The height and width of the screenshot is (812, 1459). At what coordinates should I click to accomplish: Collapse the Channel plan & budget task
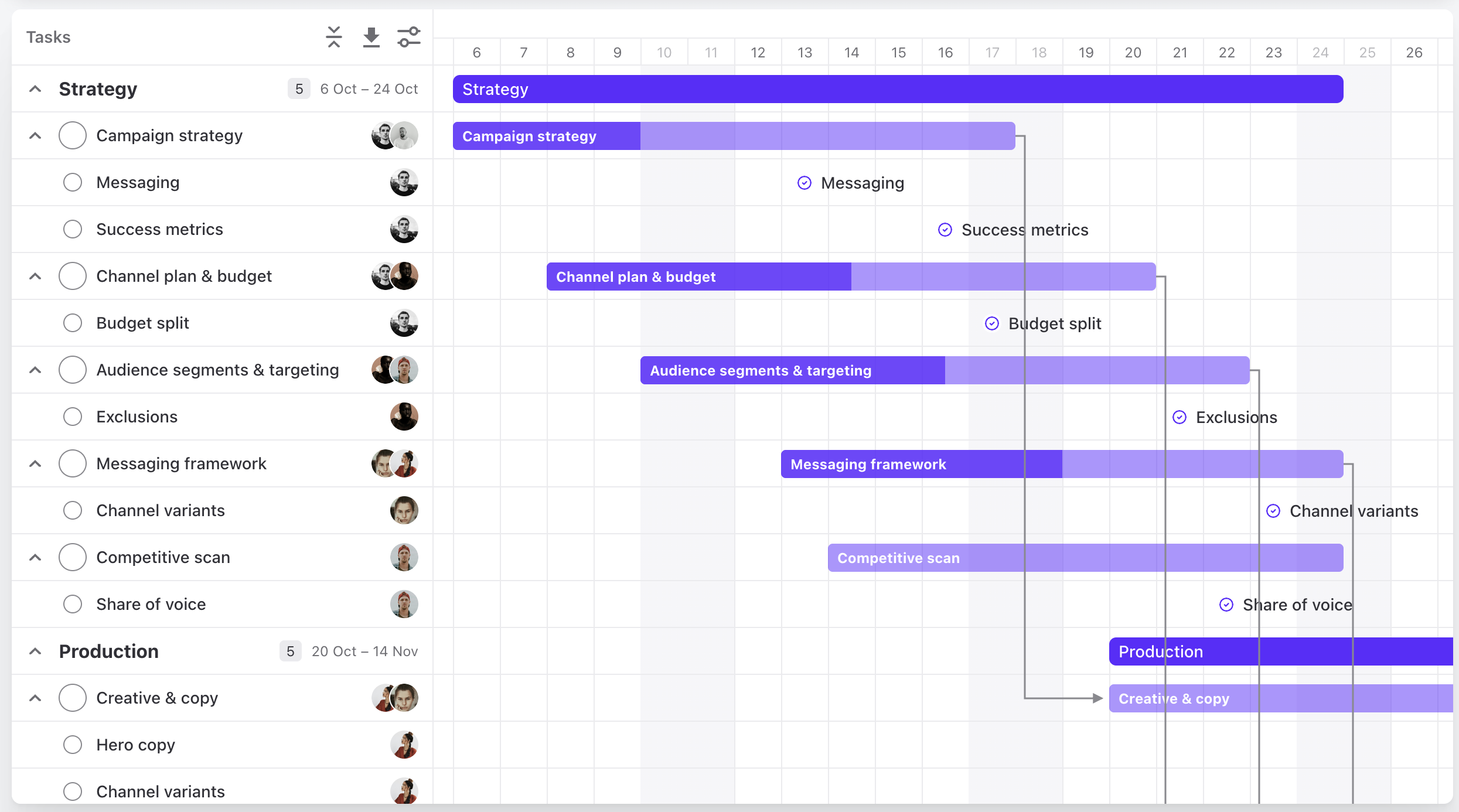click(x=35, y=276)
